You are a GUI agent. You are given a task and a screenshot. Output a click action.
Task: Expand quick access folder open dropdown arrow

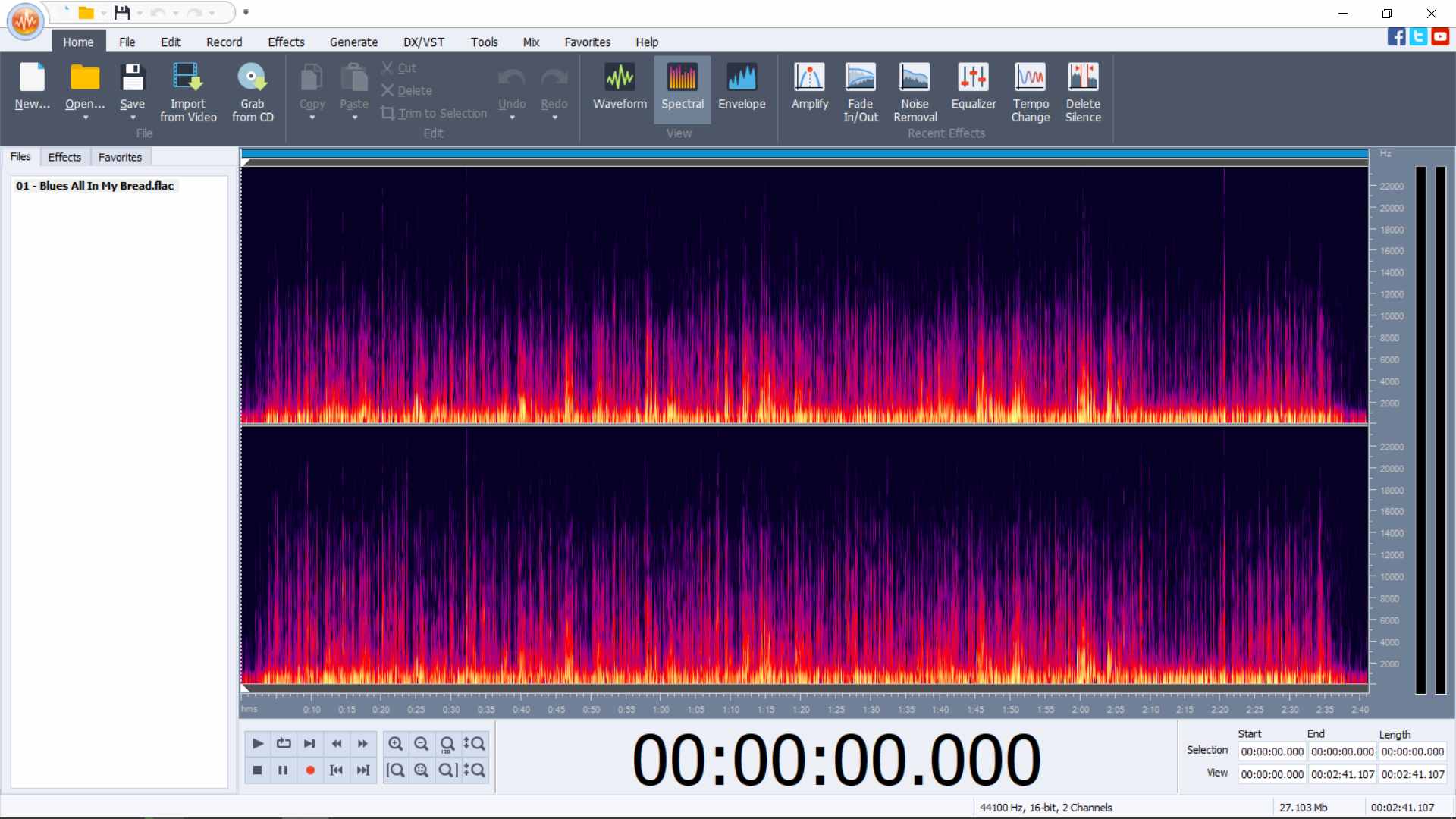104,13
